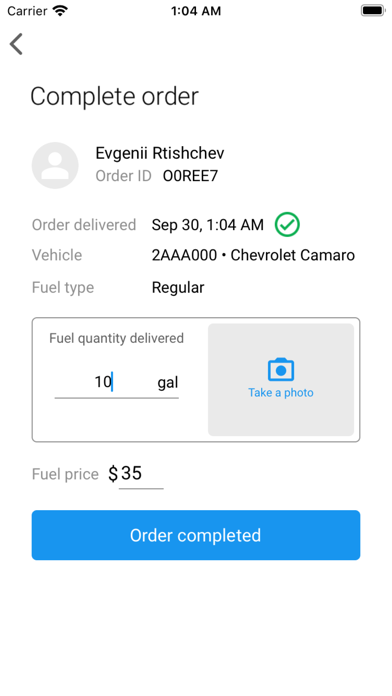The width and height of the screenshot is (392, 696).
Task: Tap the customer name Evgenii Rtishchev
Action: (160, 153)
